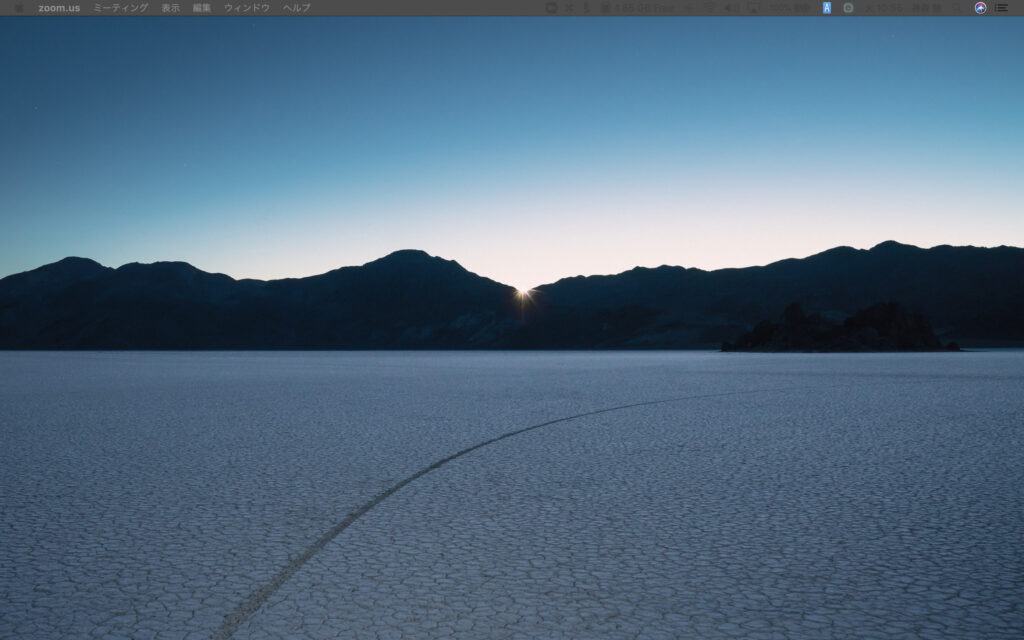Open the 編集 menu
The image size is (1024, 640).
coord(202,8)
